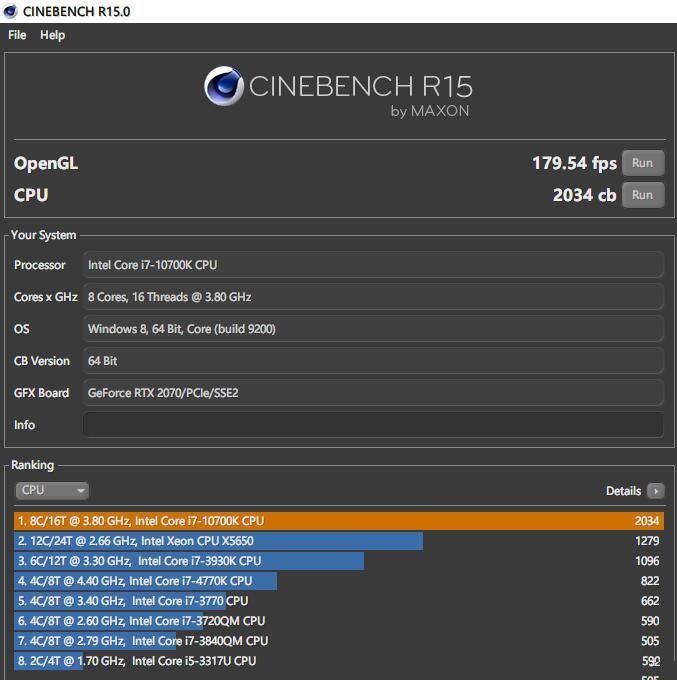Click the Cinebench title bar app icon
677x680 pixels.
pyautogui.click(x=10, y=11)
